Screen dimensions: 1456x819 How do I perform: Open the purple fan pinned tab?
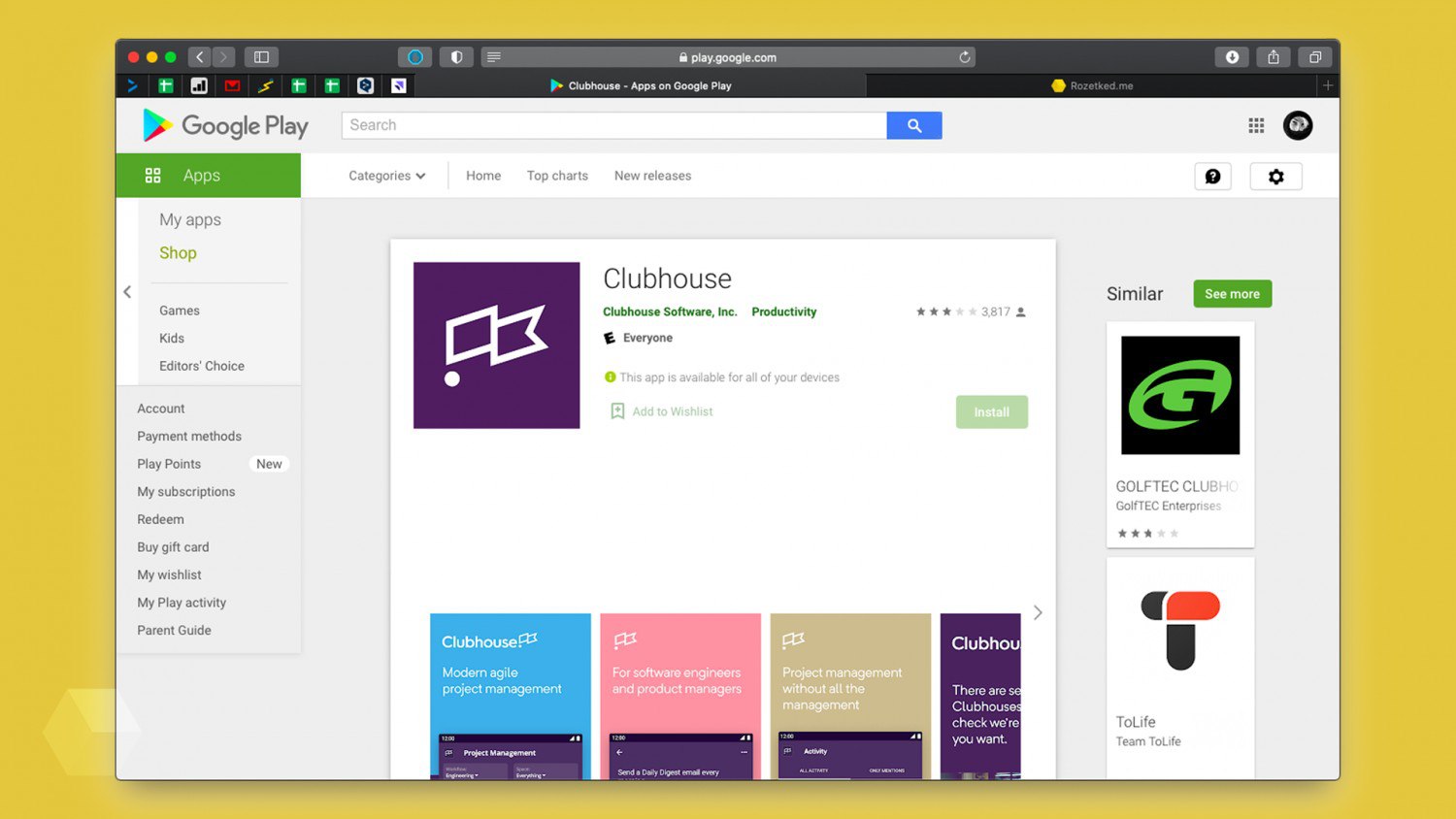pyautogui.click(x=398, y=85)
